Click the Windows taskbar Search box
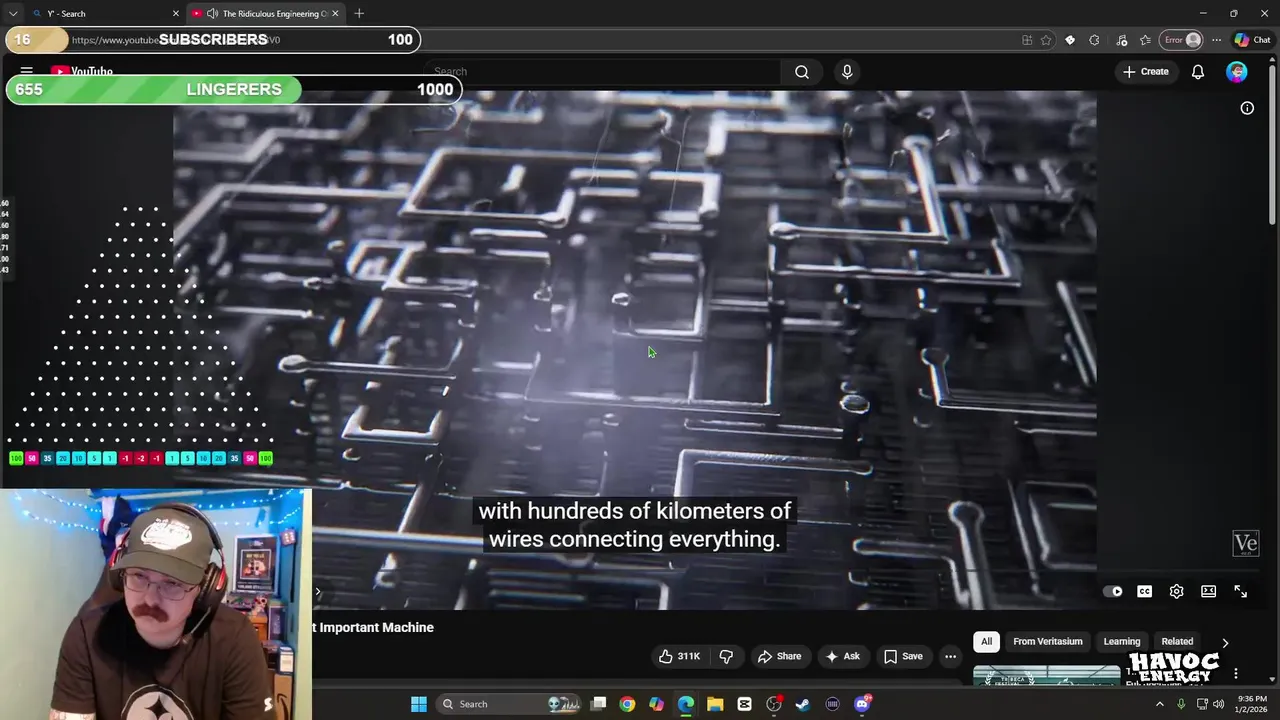 point(510,704)
